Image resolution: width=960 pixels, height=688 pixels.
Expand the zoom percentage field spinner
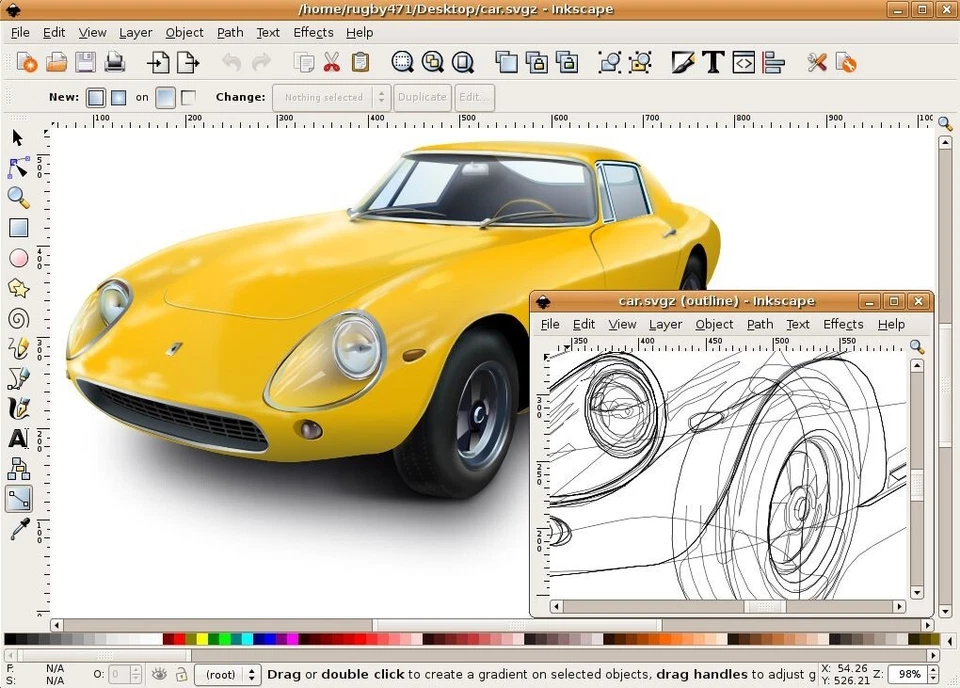pos(934,674)
